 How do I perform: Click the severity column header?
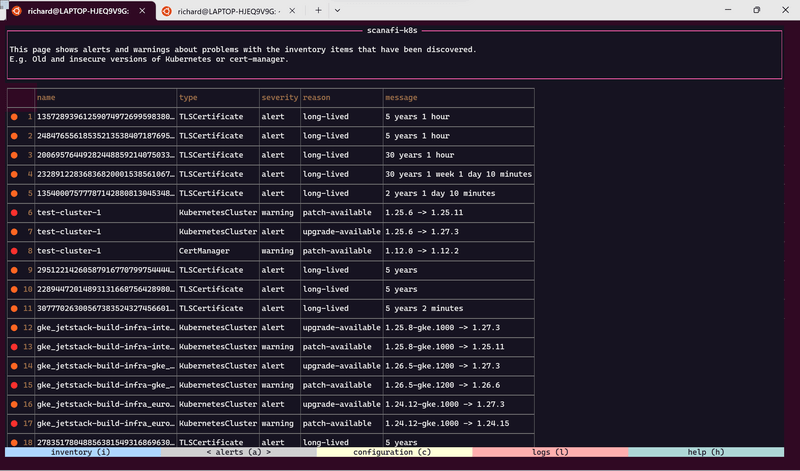(x=280, y=97)
